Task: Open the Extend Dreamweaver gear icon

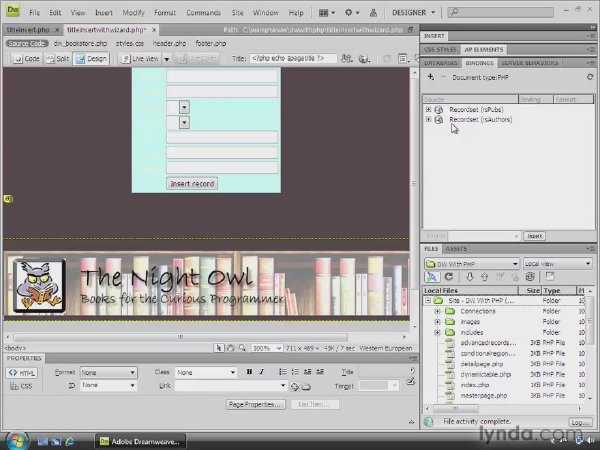Action: 351,13
